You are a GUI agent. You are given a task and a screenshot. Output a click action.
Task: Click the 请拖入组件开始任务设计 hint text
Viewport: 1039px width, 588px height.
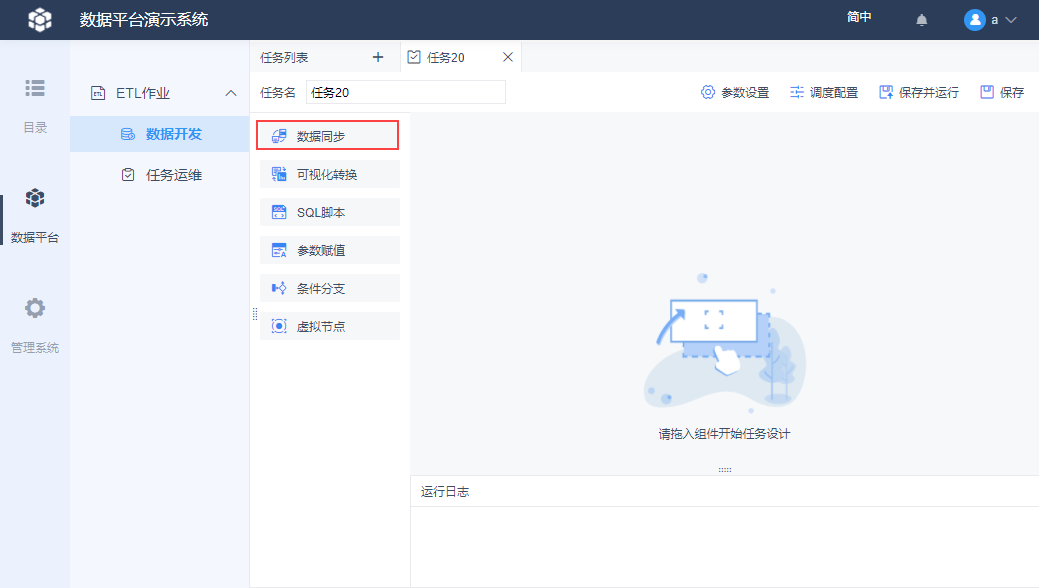724,434
